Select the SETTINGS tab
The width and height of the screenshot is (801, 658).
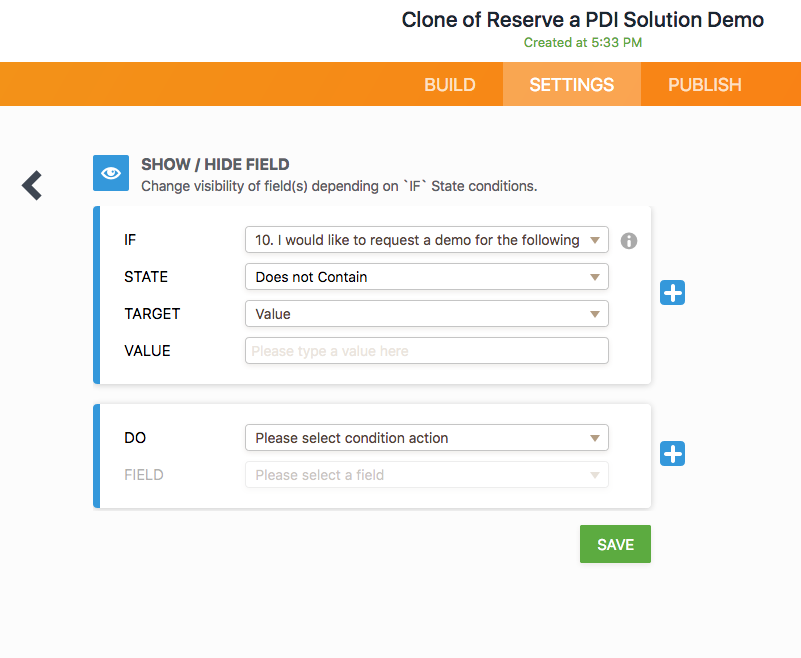(571, 84)
